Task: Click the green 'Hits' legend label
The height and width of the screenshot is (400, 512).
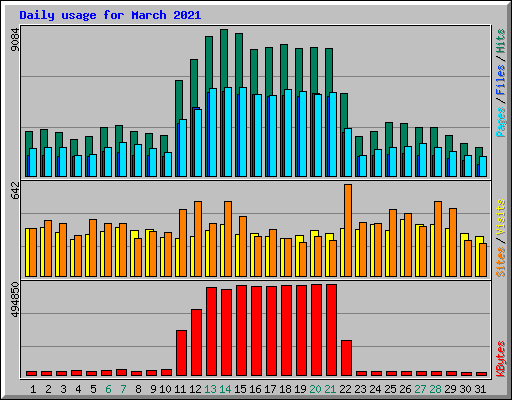Action: pos(500,41)
